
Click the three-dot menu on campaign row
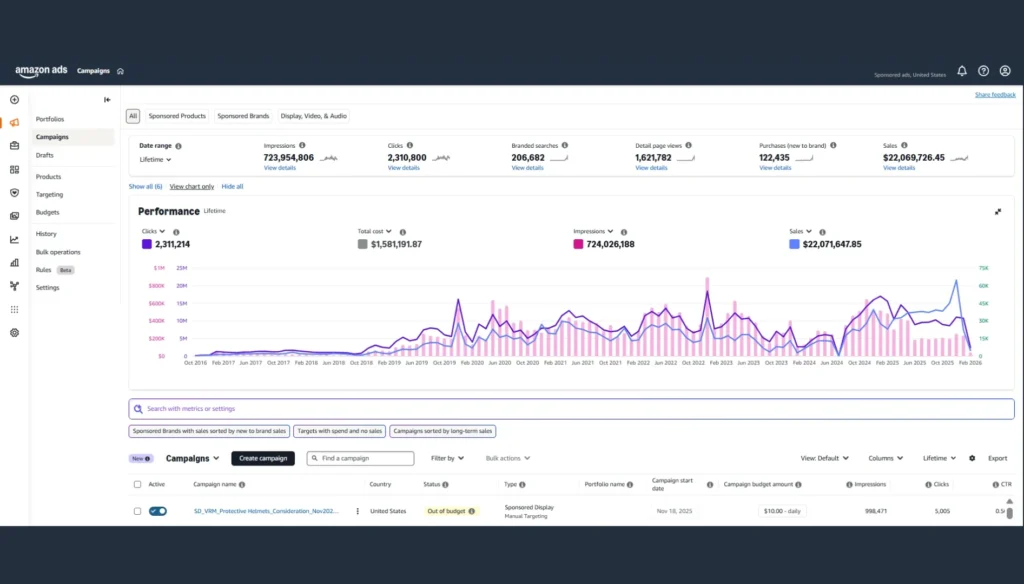[357, 511]
